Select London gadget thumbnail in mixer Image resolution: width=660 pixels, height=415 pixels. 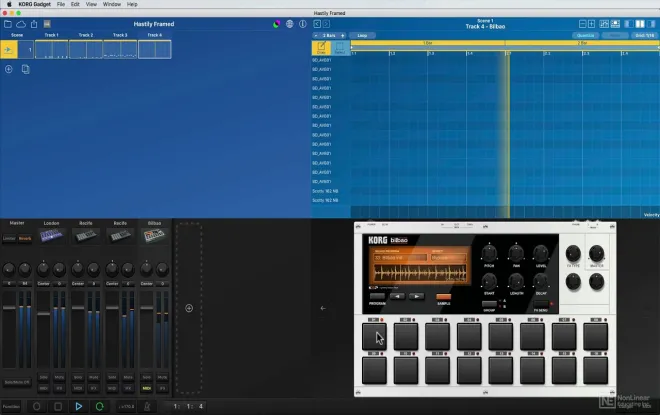[x=51, y=236]
